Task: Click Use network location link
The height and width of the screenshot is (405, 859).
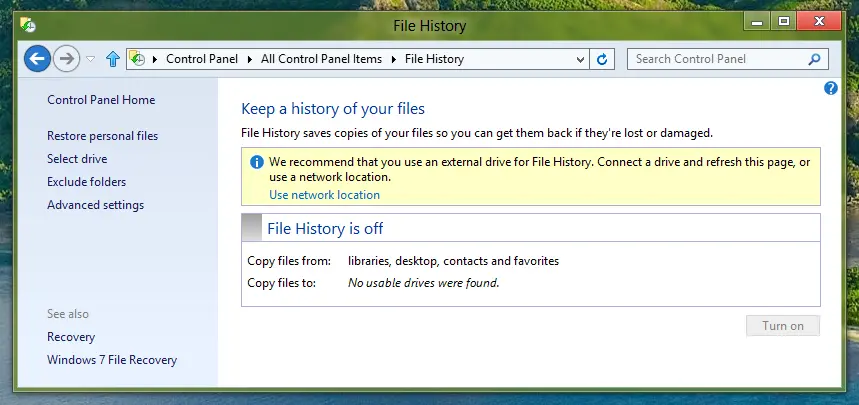Action: pos(324,195)
